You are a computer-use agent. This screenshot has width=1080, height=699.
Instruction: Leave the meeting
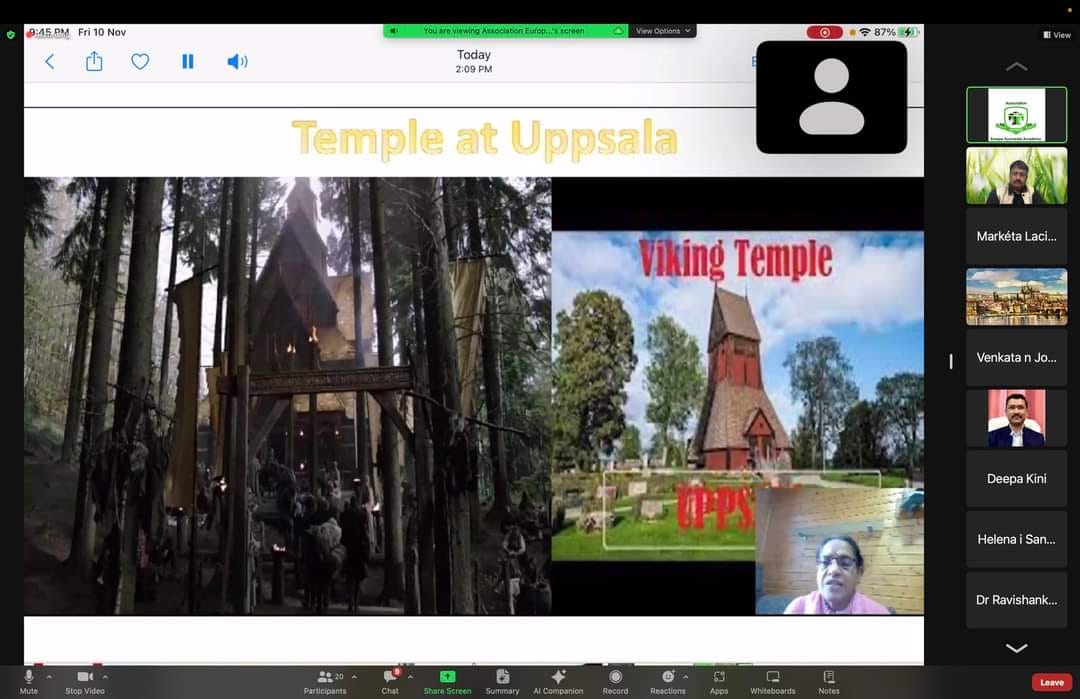pyautogui.click(x=1051, y=682)
